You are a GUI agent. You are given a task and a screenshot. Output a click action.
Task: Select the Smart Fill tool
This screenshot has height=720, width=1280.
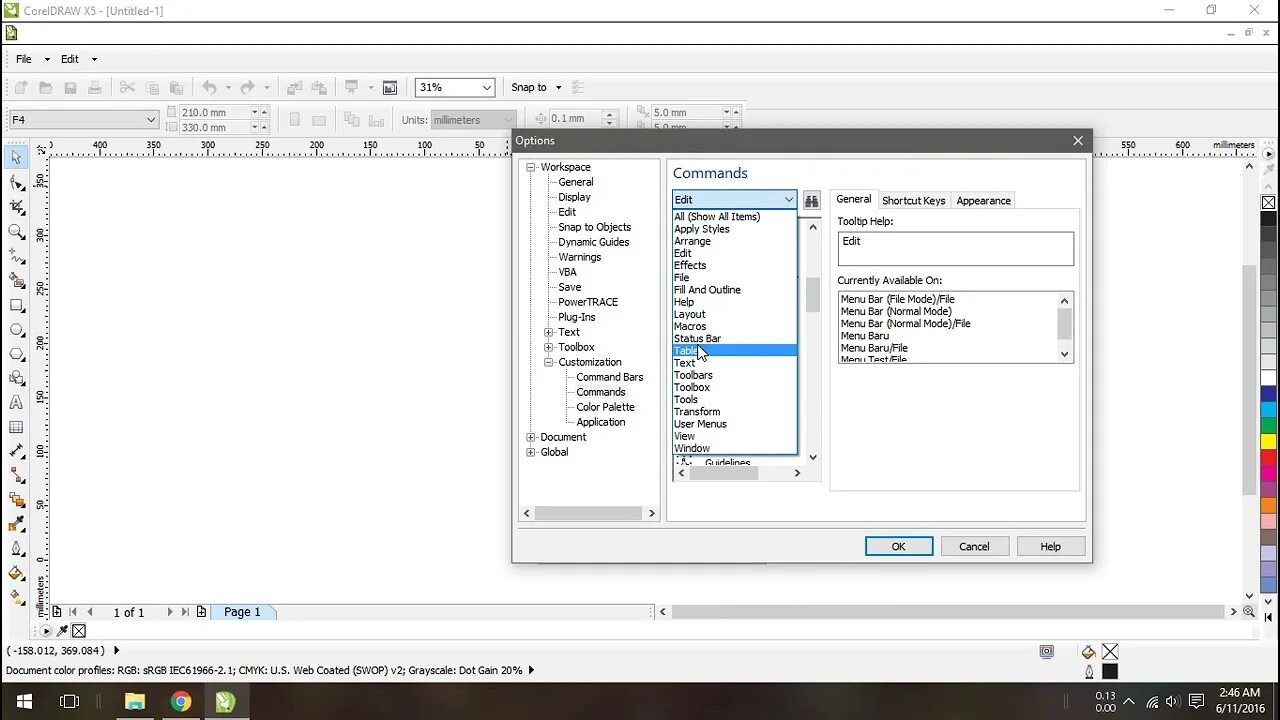(x=16, y=281)
